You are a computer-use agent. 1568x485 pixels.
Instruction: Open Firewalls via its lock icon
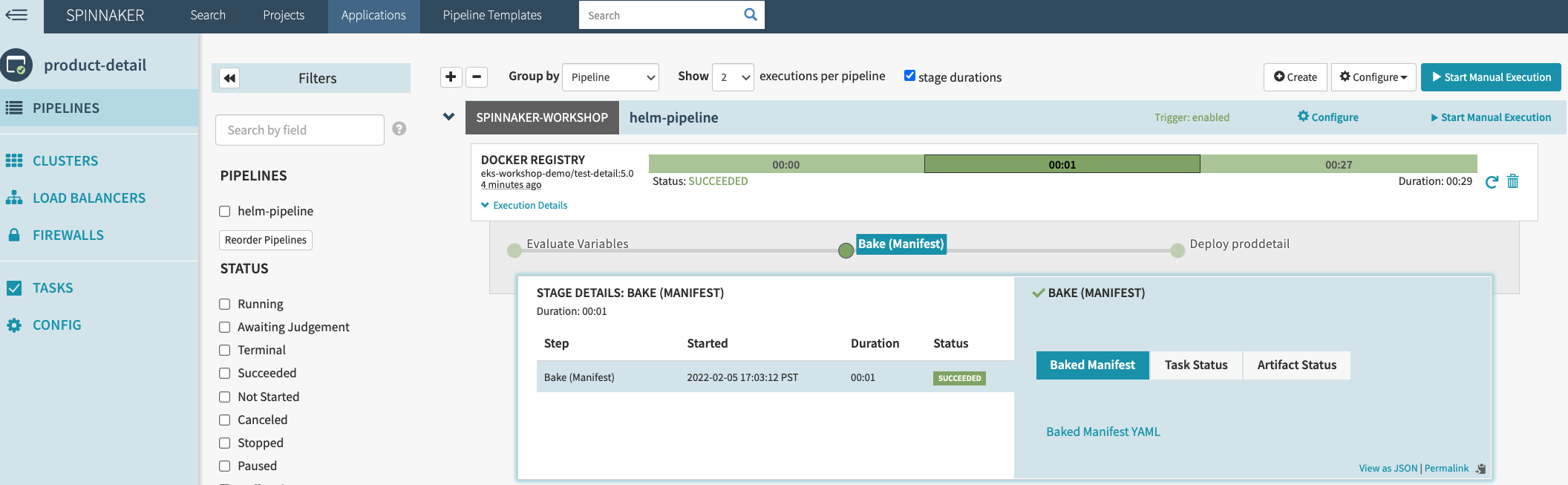tap(14, 235)
